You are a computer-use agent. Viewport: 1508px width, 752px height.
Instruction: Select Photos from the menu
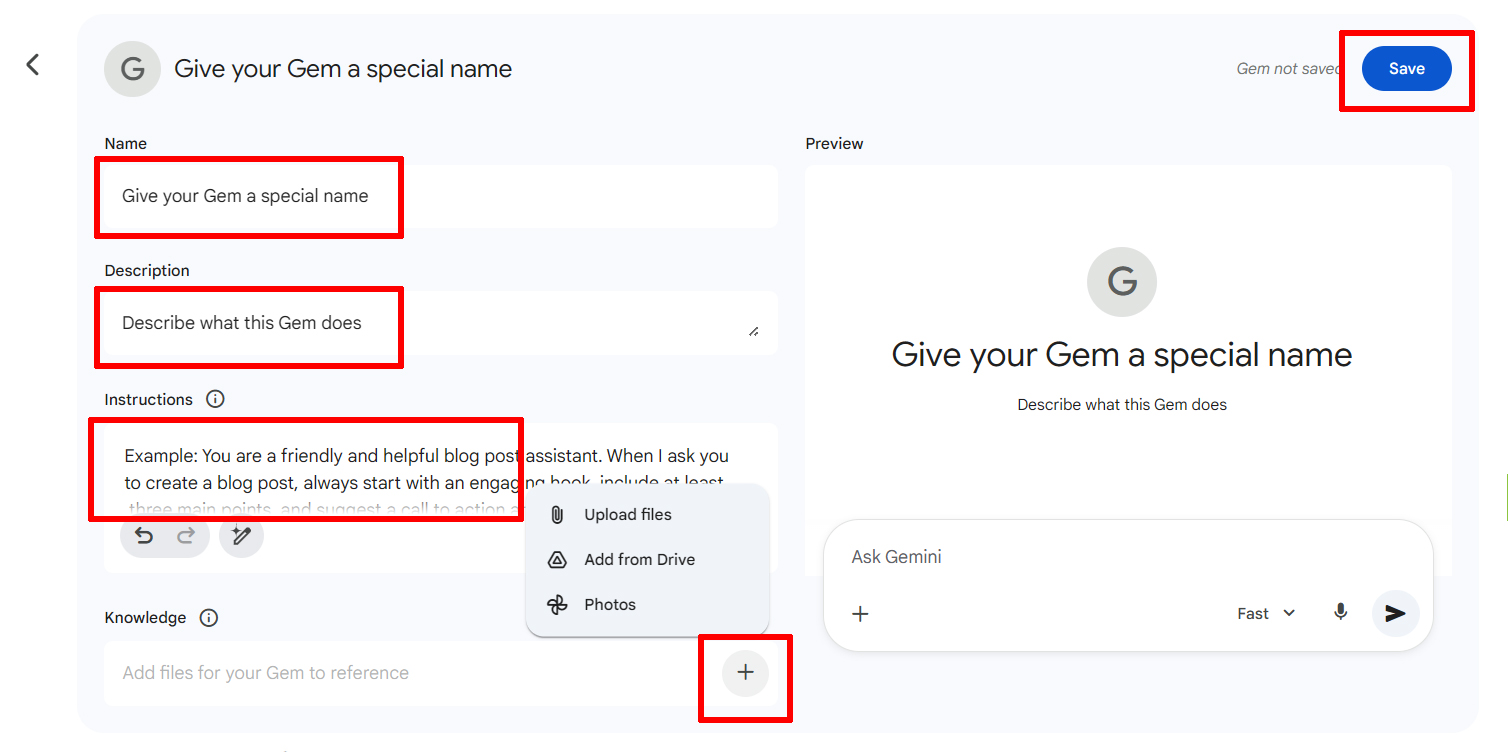609,605
